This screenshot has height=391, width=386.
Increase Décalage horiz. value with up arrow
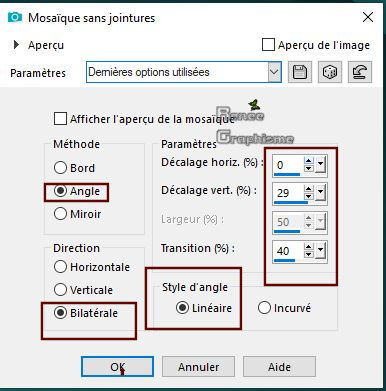coord(309,161)
